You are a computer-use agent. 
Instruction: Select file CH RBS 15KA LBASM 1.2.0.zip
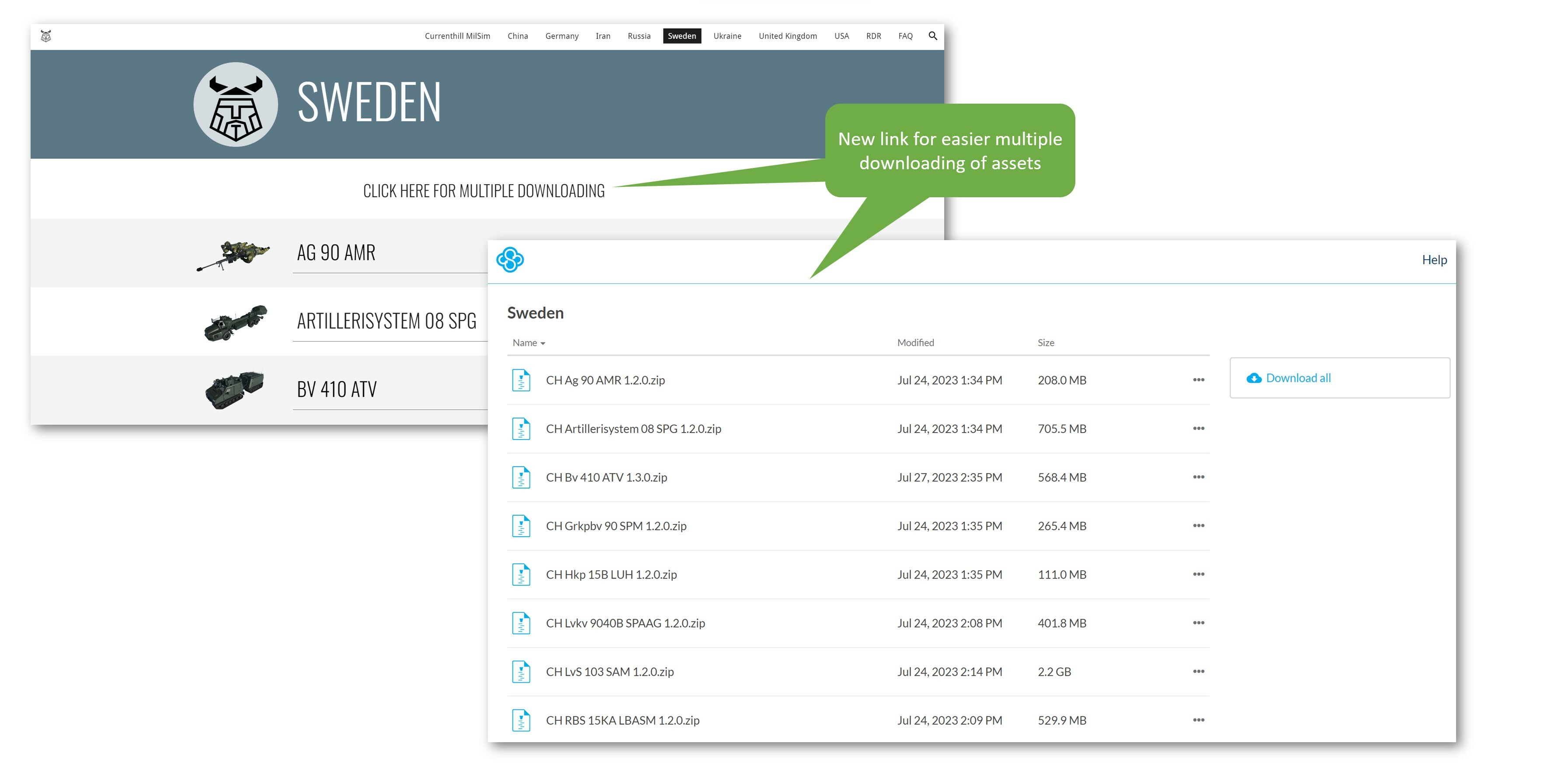tap(622, 720)
